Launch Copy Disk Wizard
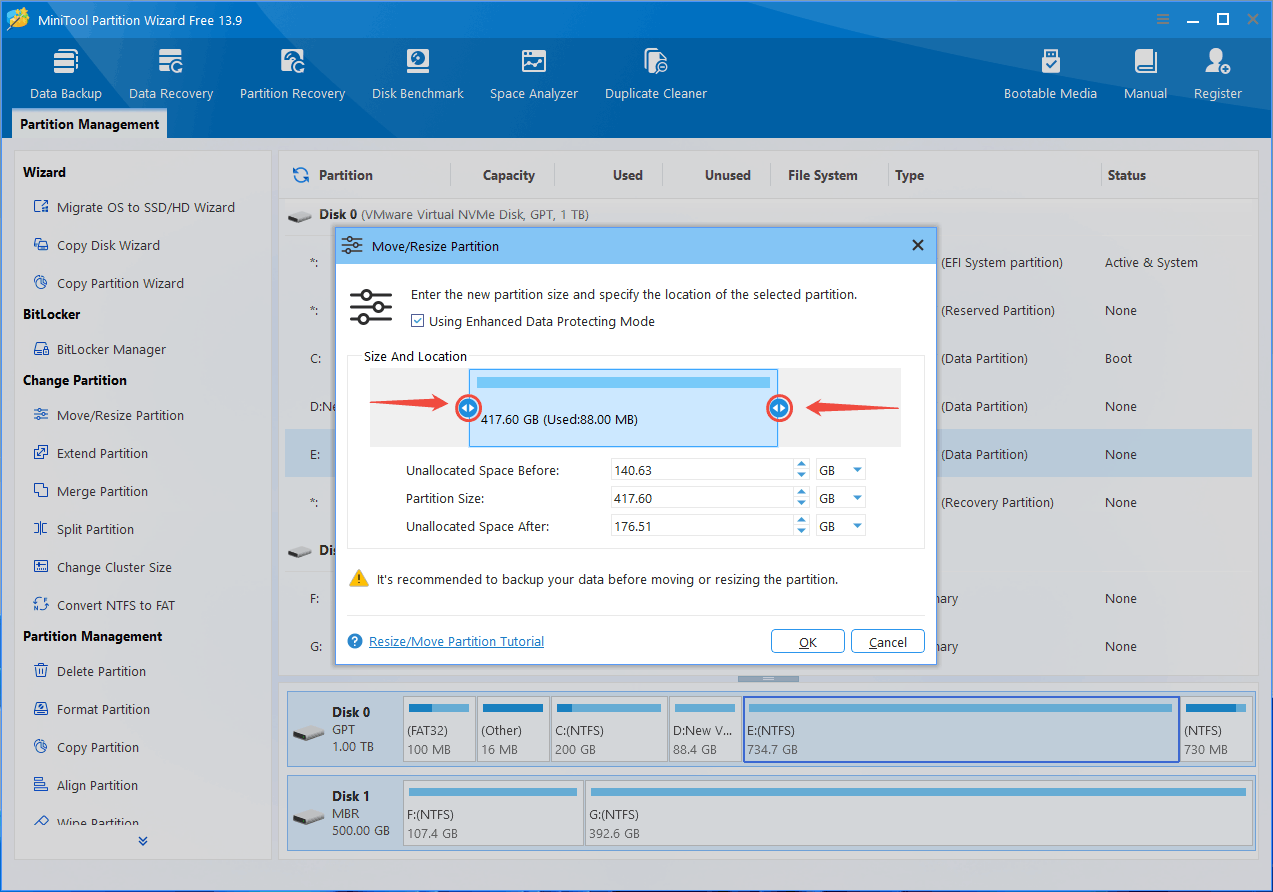 (x=96, y=245)
